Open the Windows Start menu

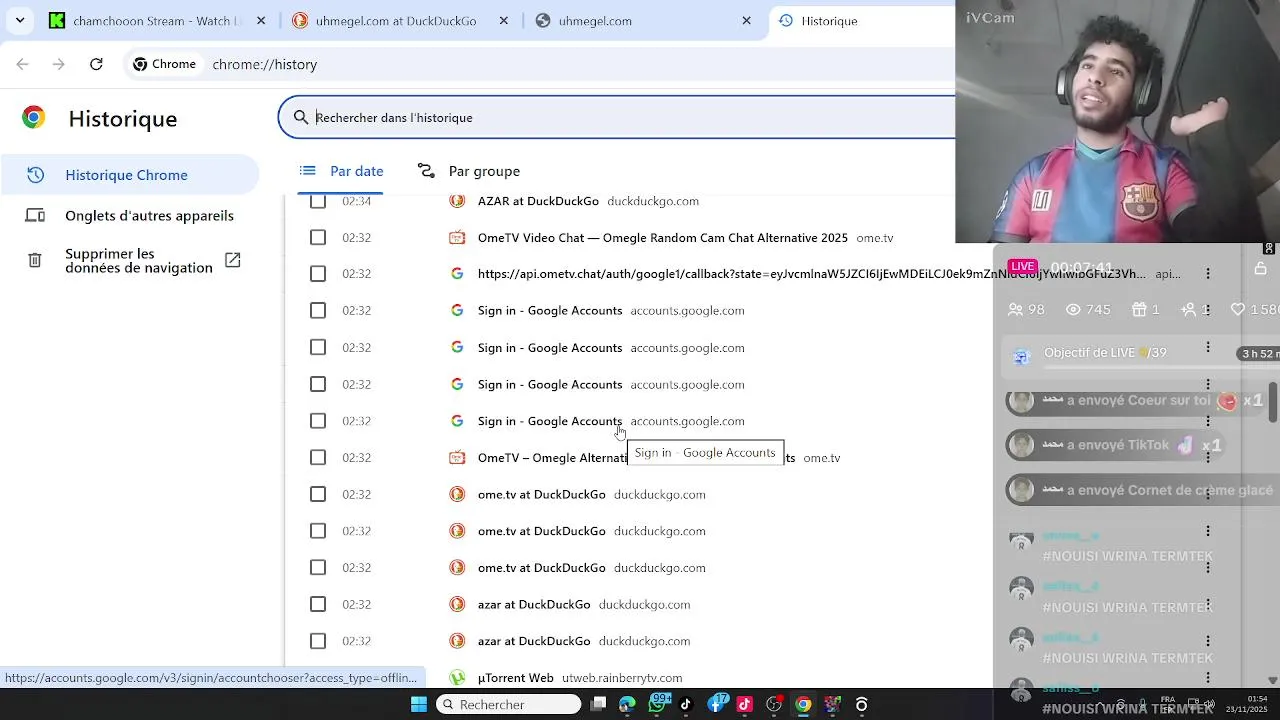419,705
